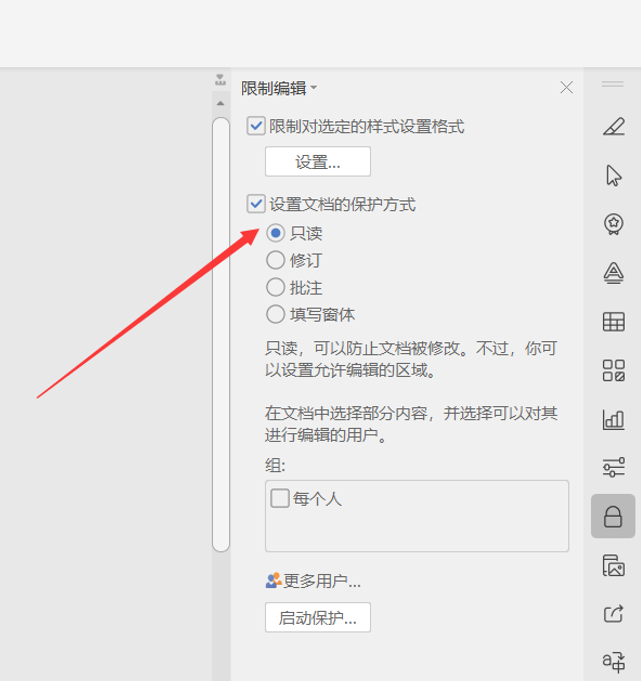
Task: Open the pen style tool in sidebar
Action: tap(614, 126)
